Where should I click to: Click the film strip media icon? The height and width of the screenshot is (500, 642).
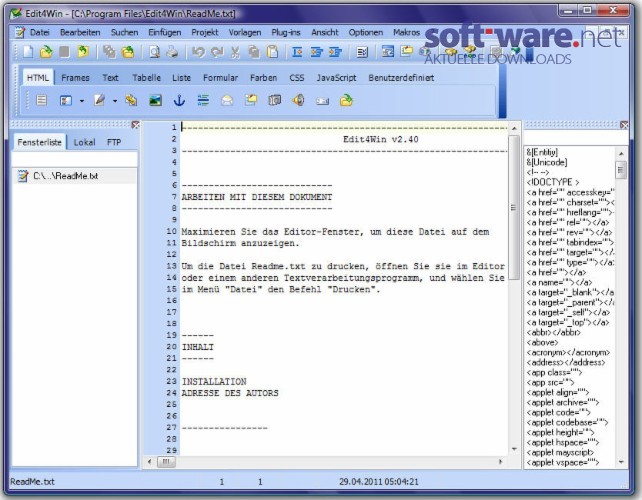(275, 100)
